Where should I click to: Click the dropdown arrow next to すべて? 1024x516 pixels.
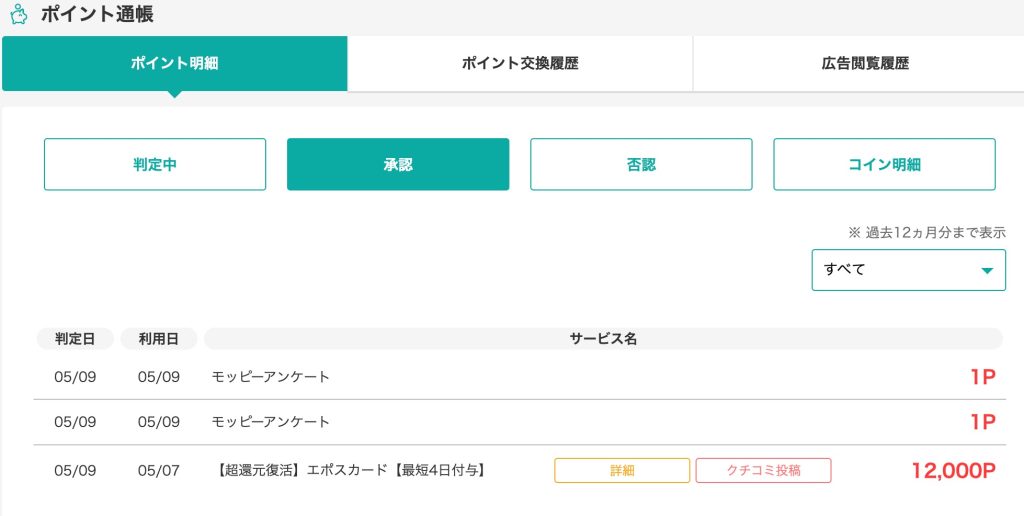click(x=987, y=271)
